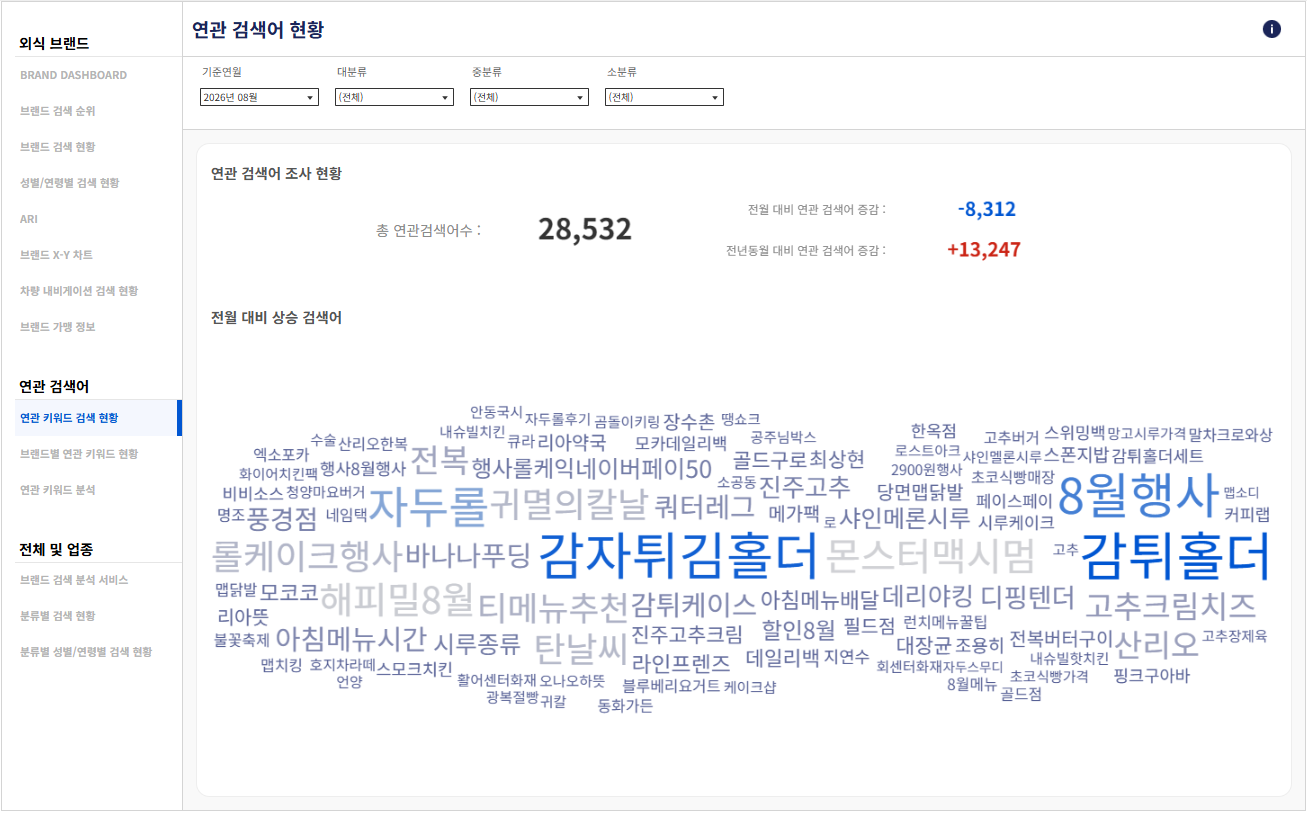
Task: Select 자두롤 keyword in word cloud
Action: [428, 506]
